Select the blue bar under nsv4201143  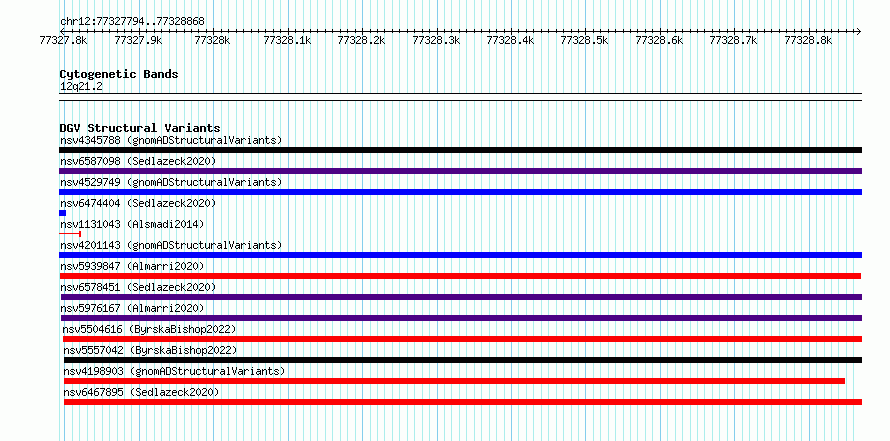(x=460, y=255)
